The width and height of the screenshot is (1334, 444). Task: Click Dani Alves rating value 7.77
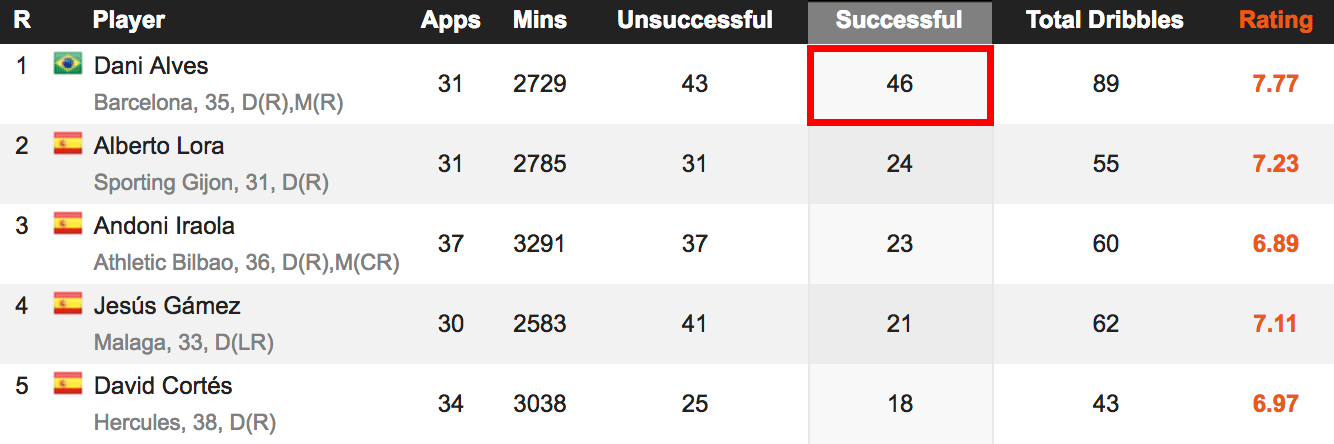coord(1276,84)
